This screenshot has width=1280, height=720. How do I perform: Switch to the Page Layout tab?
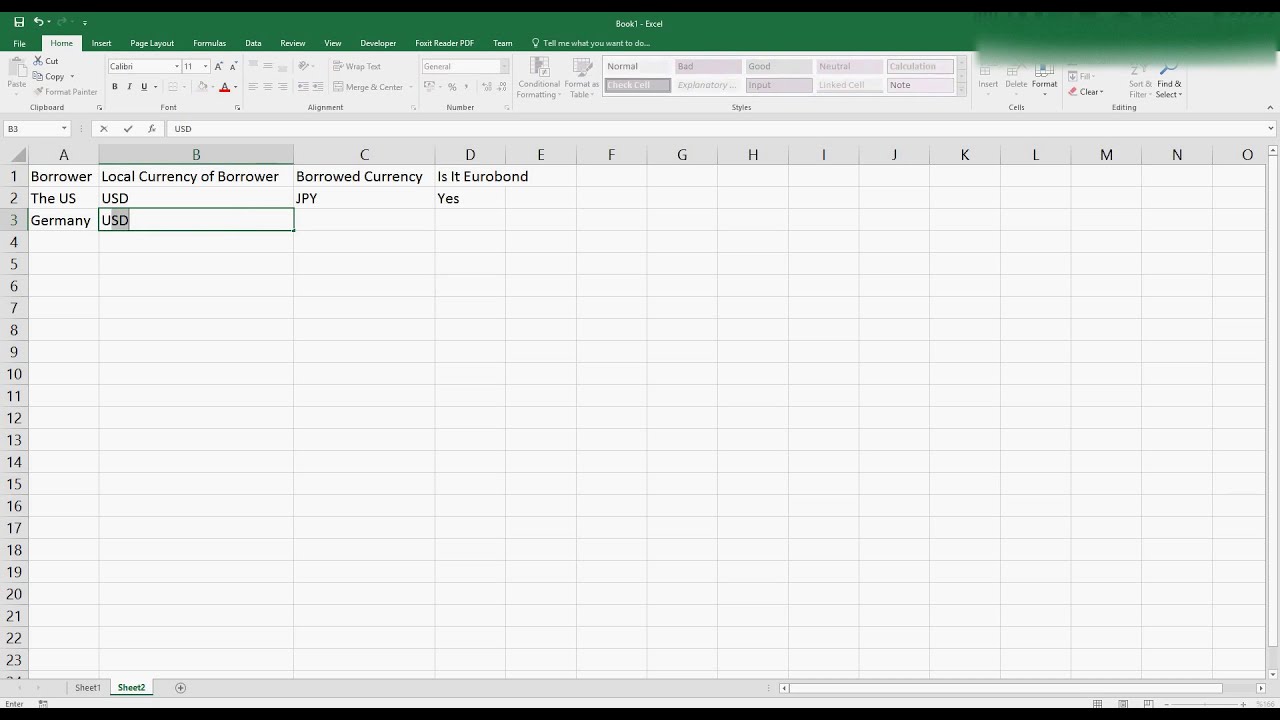(152, 43)
